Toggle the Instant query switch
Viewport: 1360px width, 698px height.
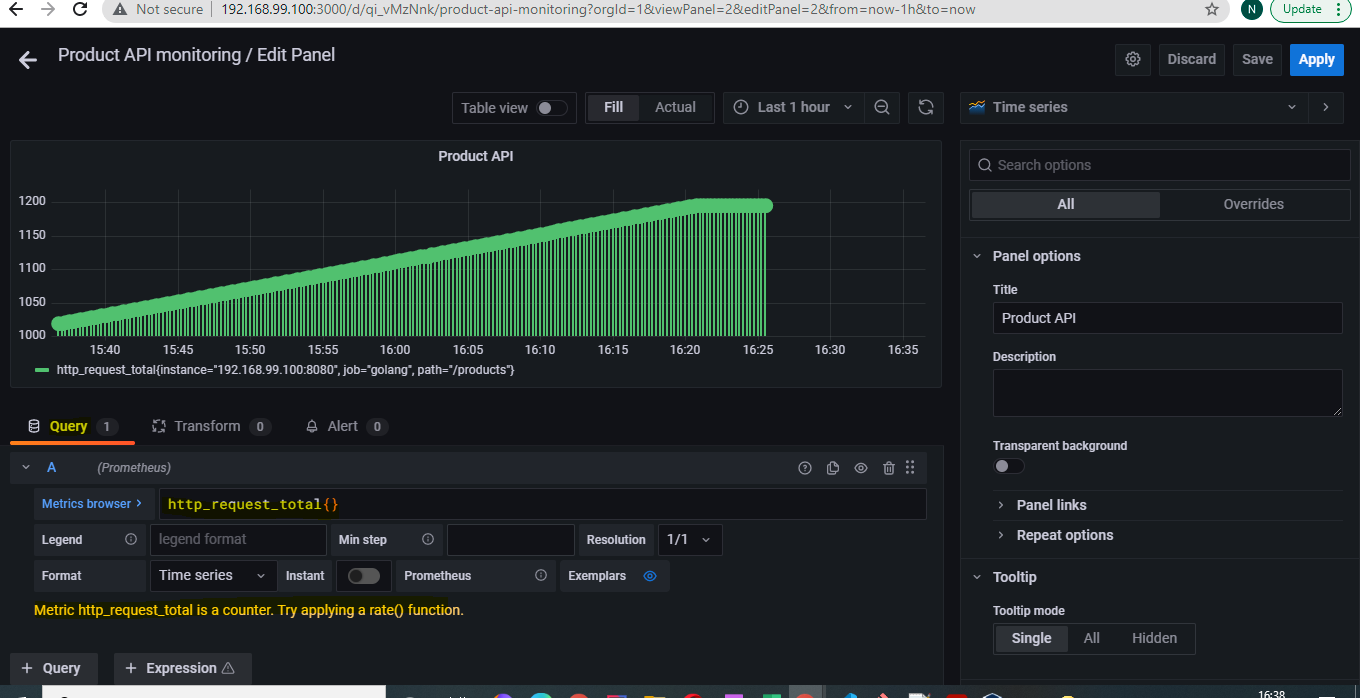click(x=363, y=576)
